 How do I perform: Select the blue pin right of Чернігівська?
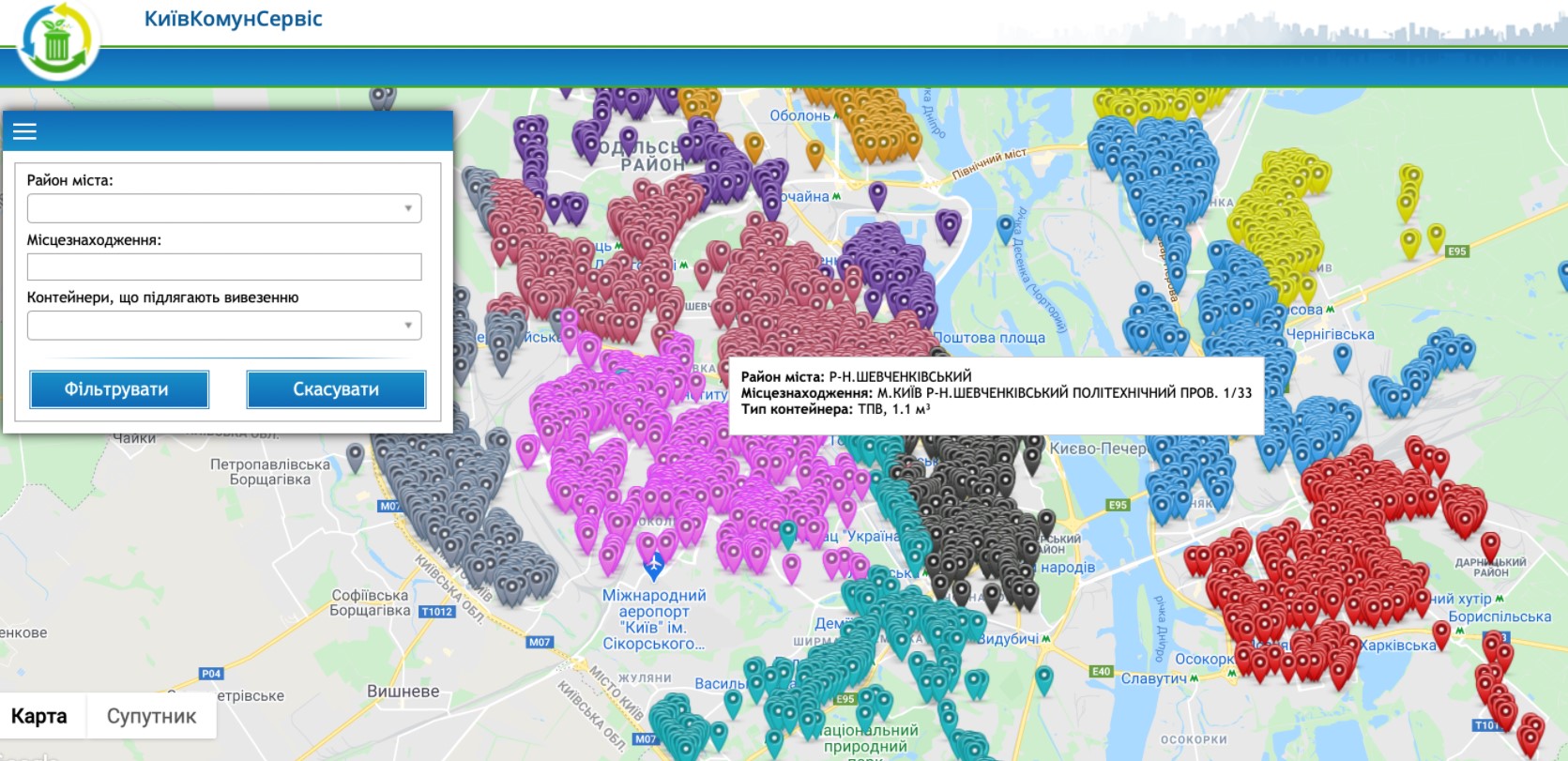click(1343, 356)
